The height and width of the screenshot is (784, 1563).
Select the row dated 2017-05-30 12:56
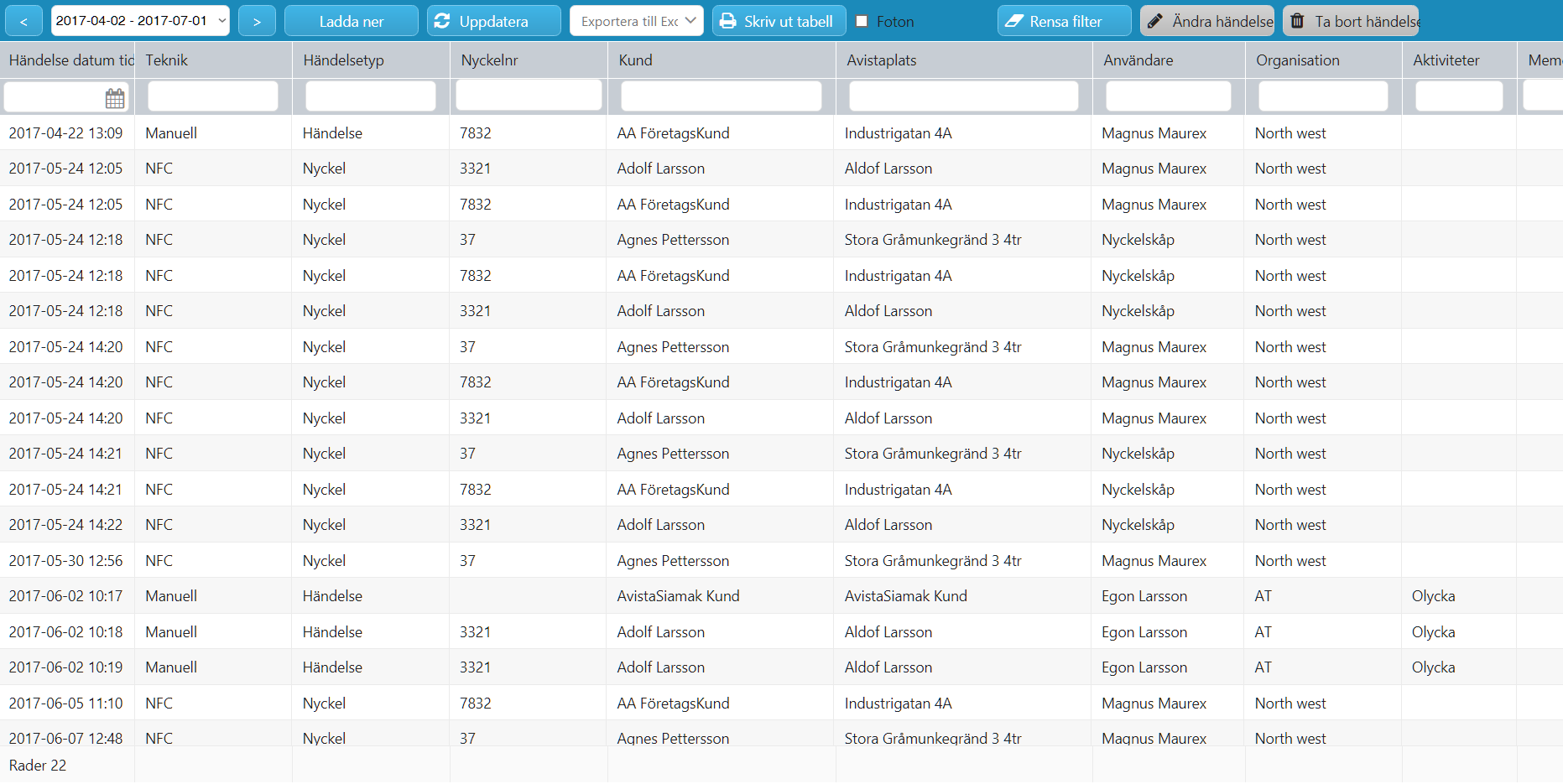781,560
